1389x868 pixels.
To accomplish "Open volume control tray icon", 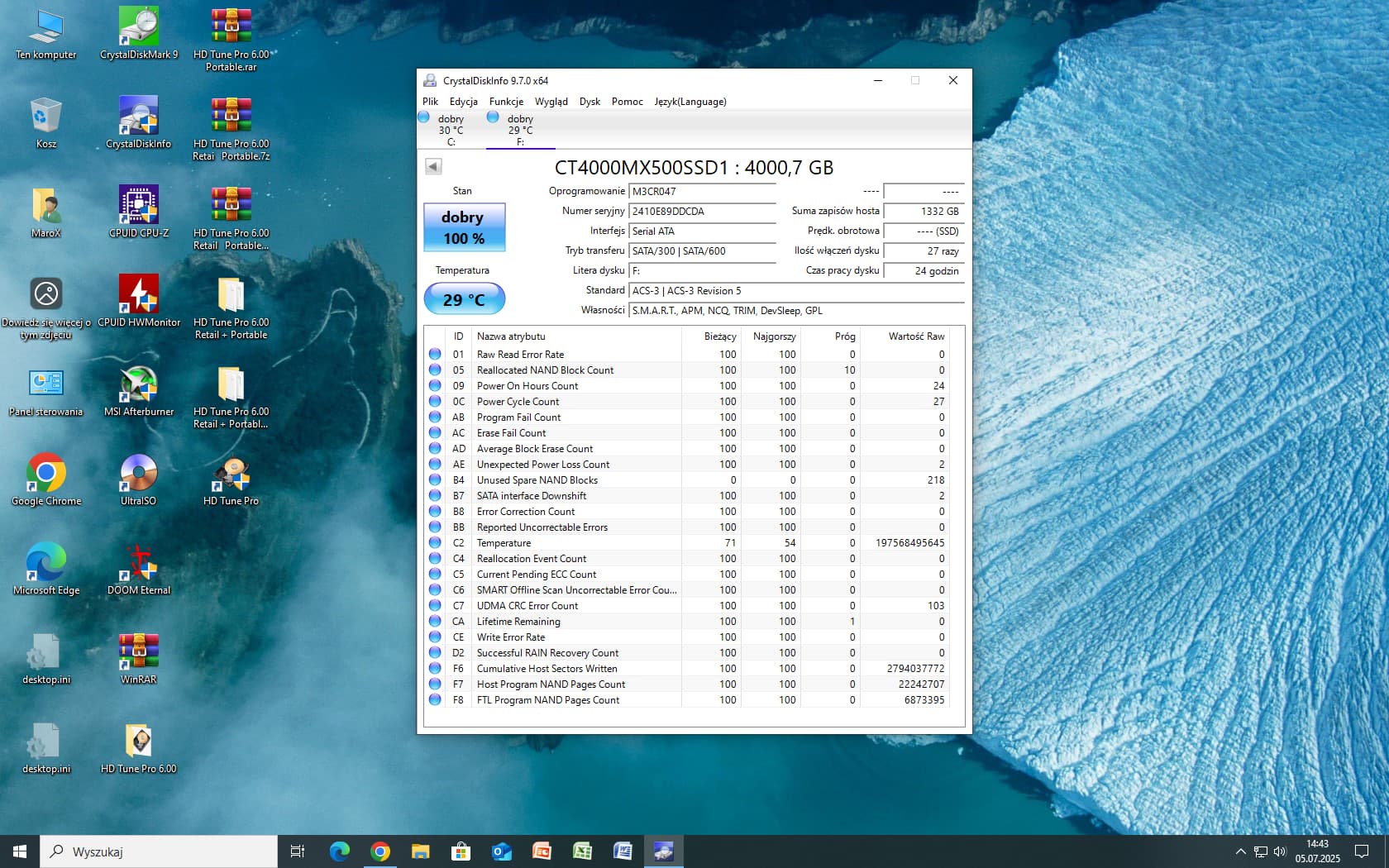I will tap(1280, 851).
